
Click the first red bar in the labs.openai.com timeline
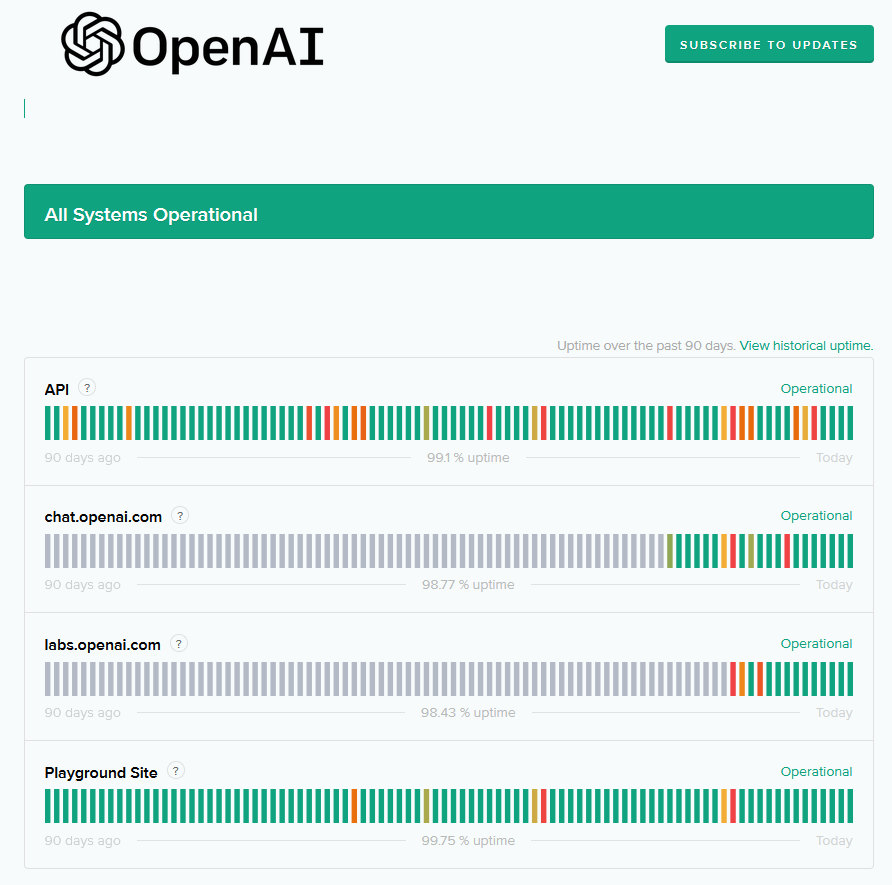[x=733, y=679]
